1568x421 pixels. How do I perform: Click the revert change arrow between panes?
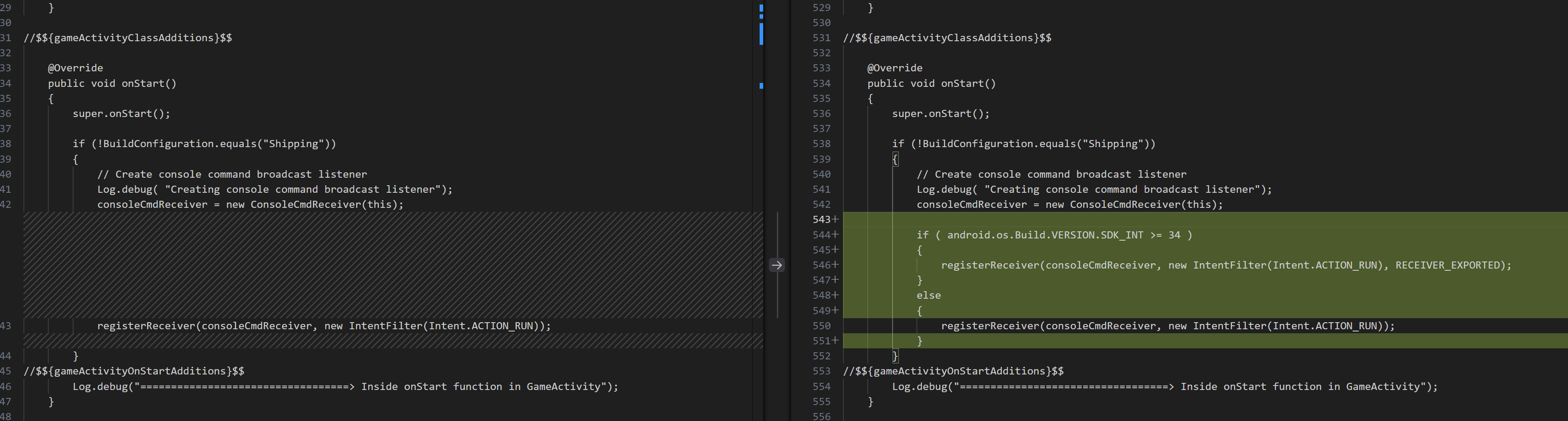click(777, 265)
